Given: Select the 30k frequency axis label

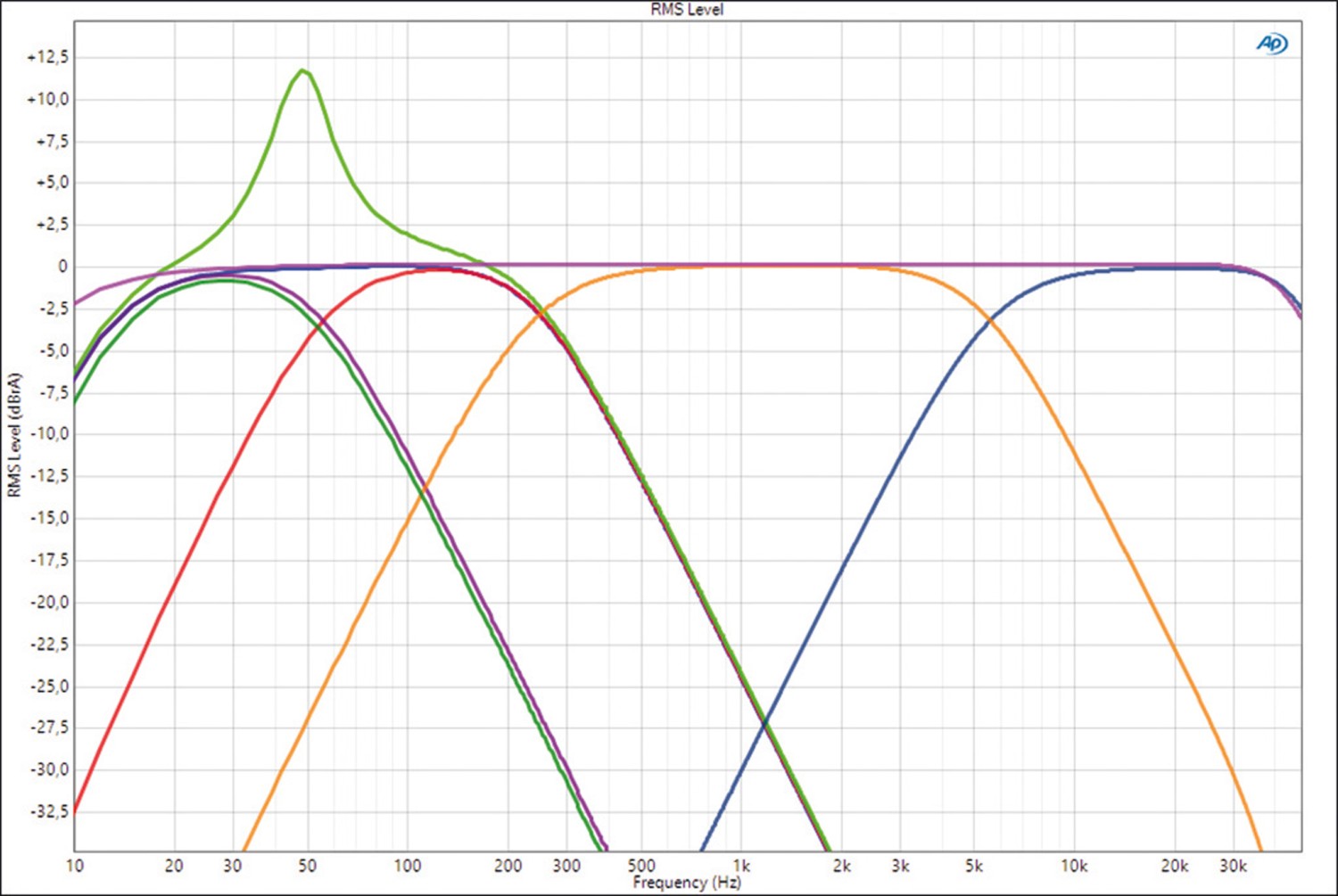Looking at the screenshot, I should point(1233,866).
